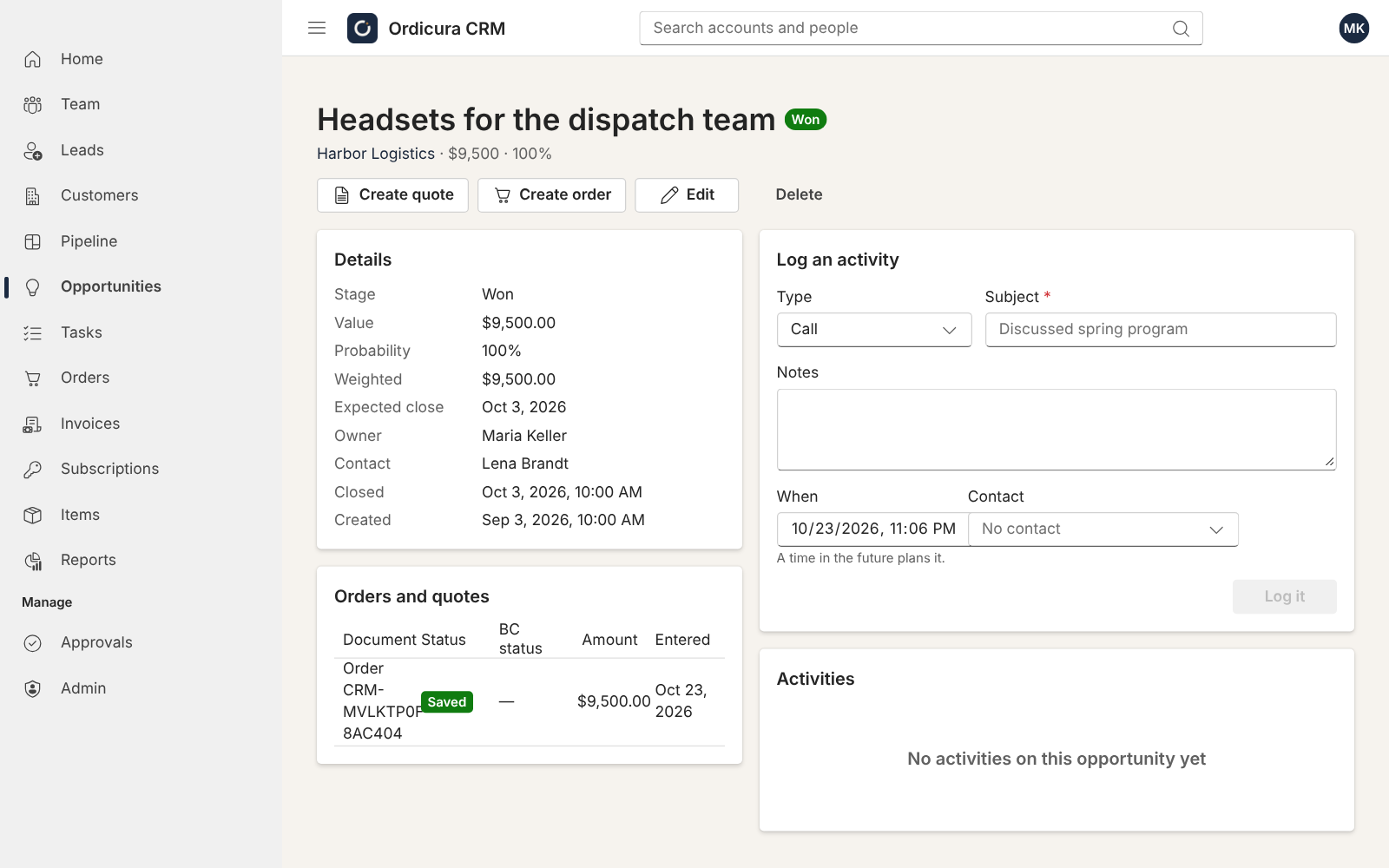The height and width of the screenshot is (868, 1389).
Task: Click into the Notes text area
Action: [x=1057, y=430]
